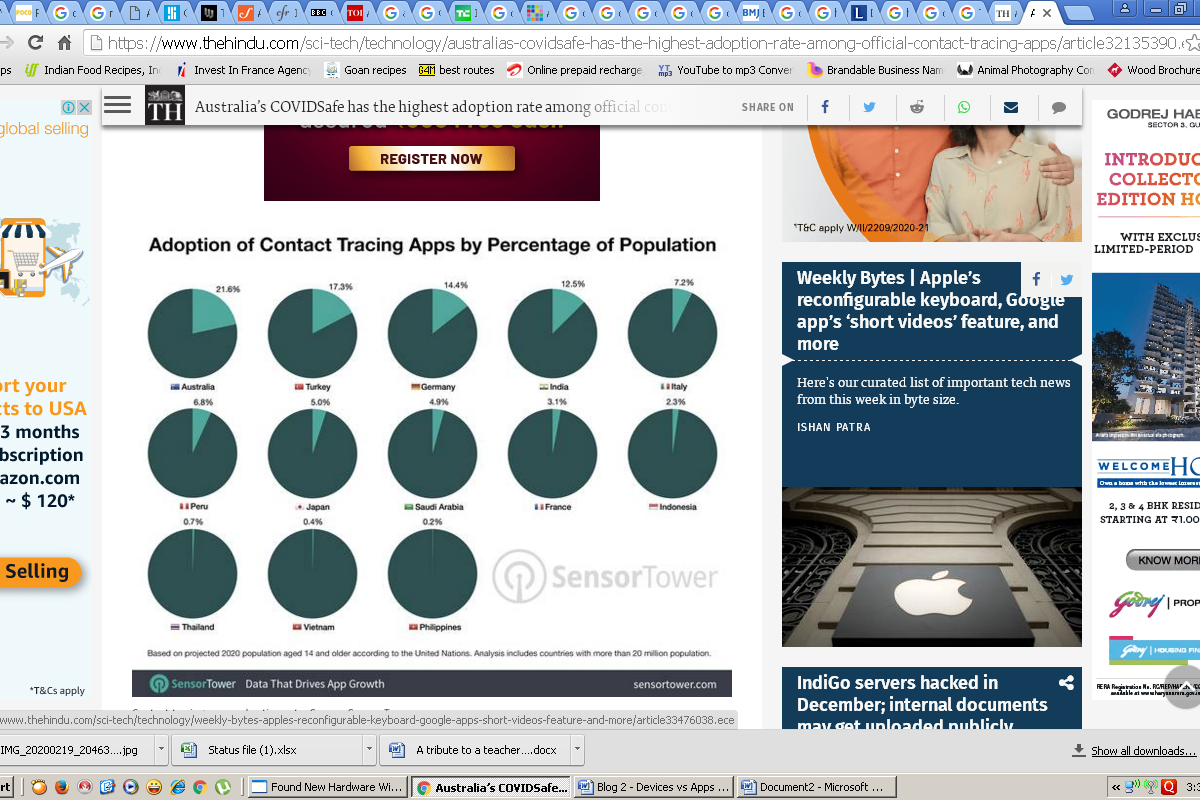Image resolution: width=1200 pixels, height=800 pixels.
Task: Expand Status file xlsx download options arrow
Action: coord(369,749)
